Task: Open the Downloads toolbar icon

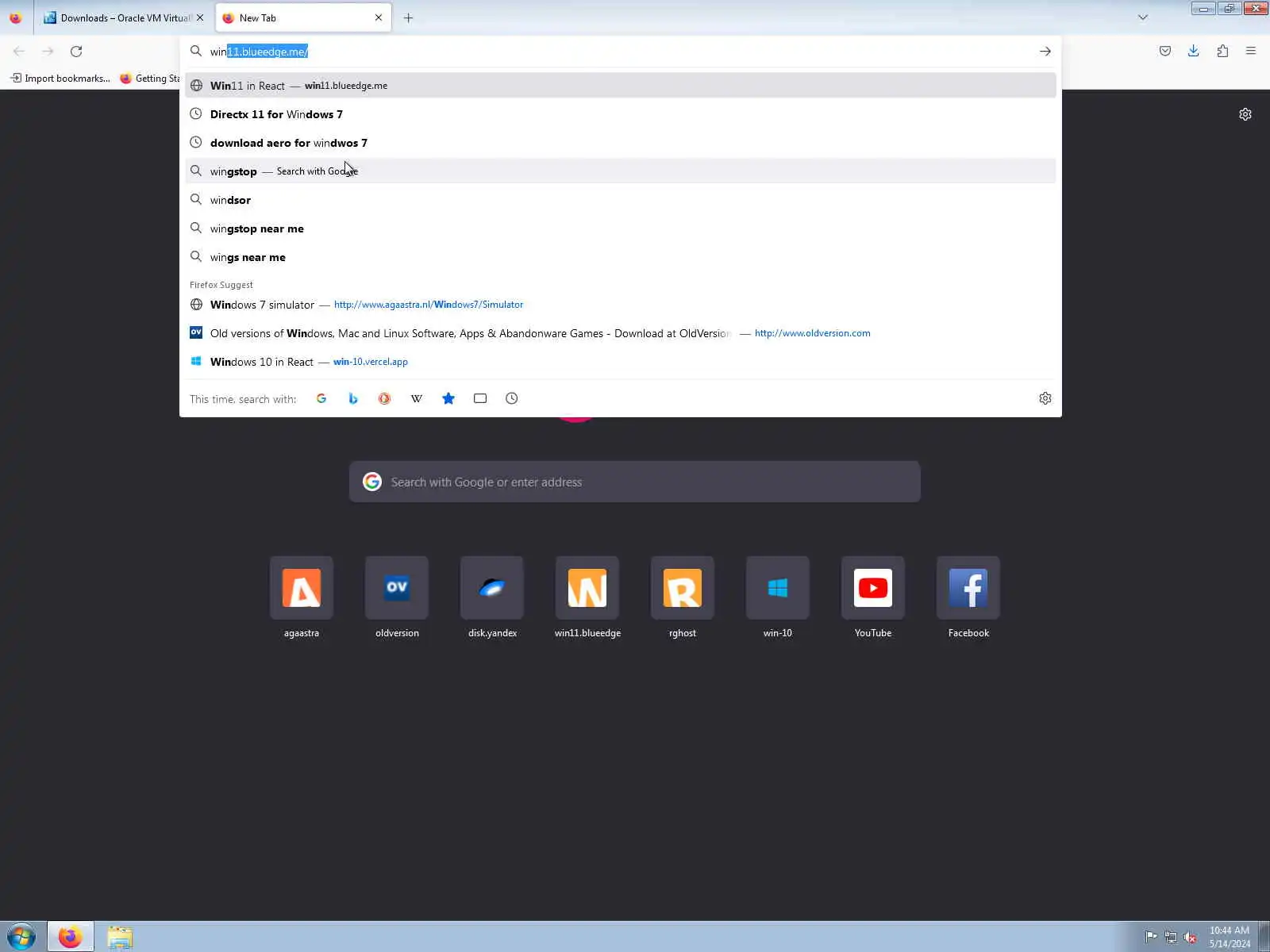Action: click(x=1193, y=52)
